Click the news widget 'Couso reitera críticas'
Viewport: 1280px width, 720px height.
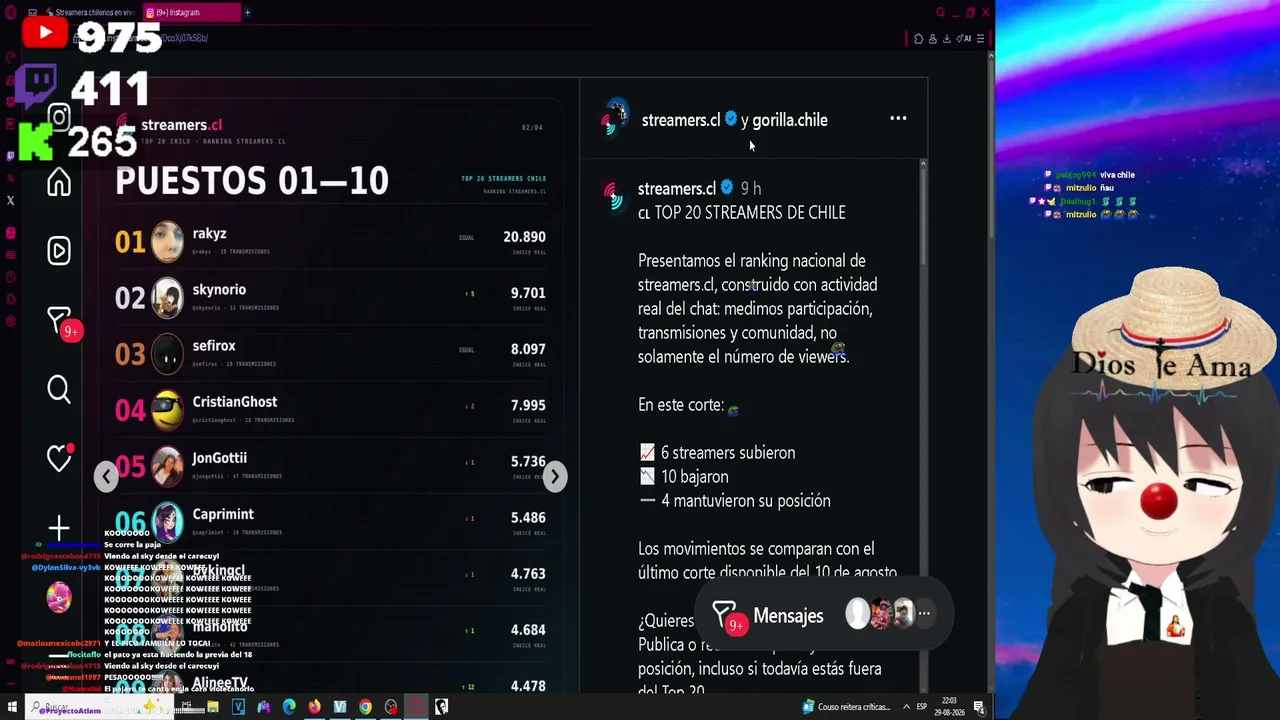pos(846,707)
